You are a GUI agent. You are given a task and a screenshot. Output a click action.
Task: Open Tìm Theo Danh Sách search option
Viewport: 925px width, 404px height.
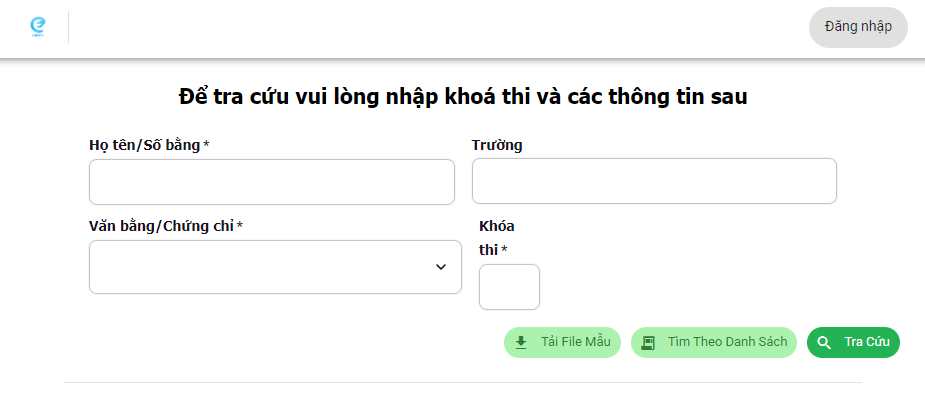pyautogui.click(x=714, y=342)
